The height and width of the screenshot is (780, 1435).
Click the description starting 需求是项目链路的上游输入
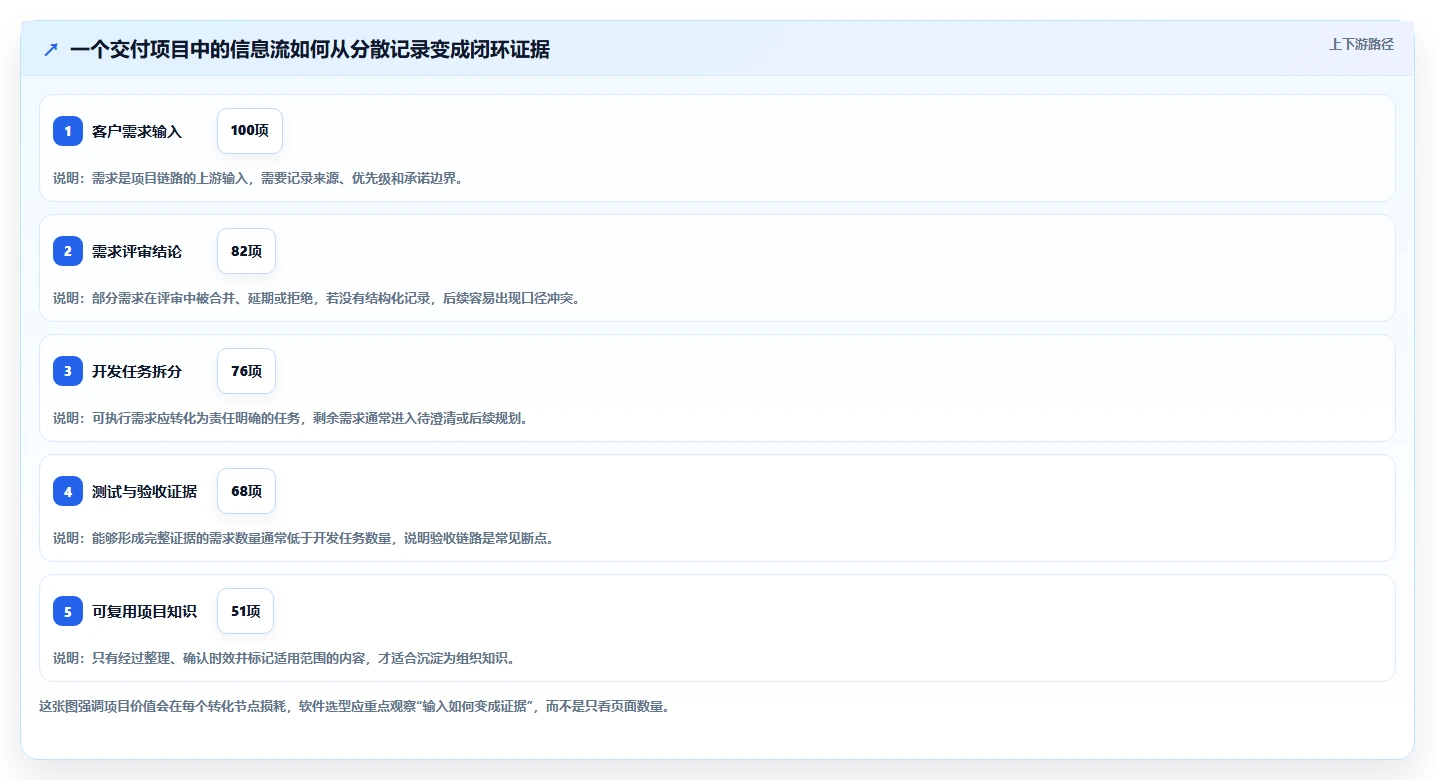tap(258, 178)
